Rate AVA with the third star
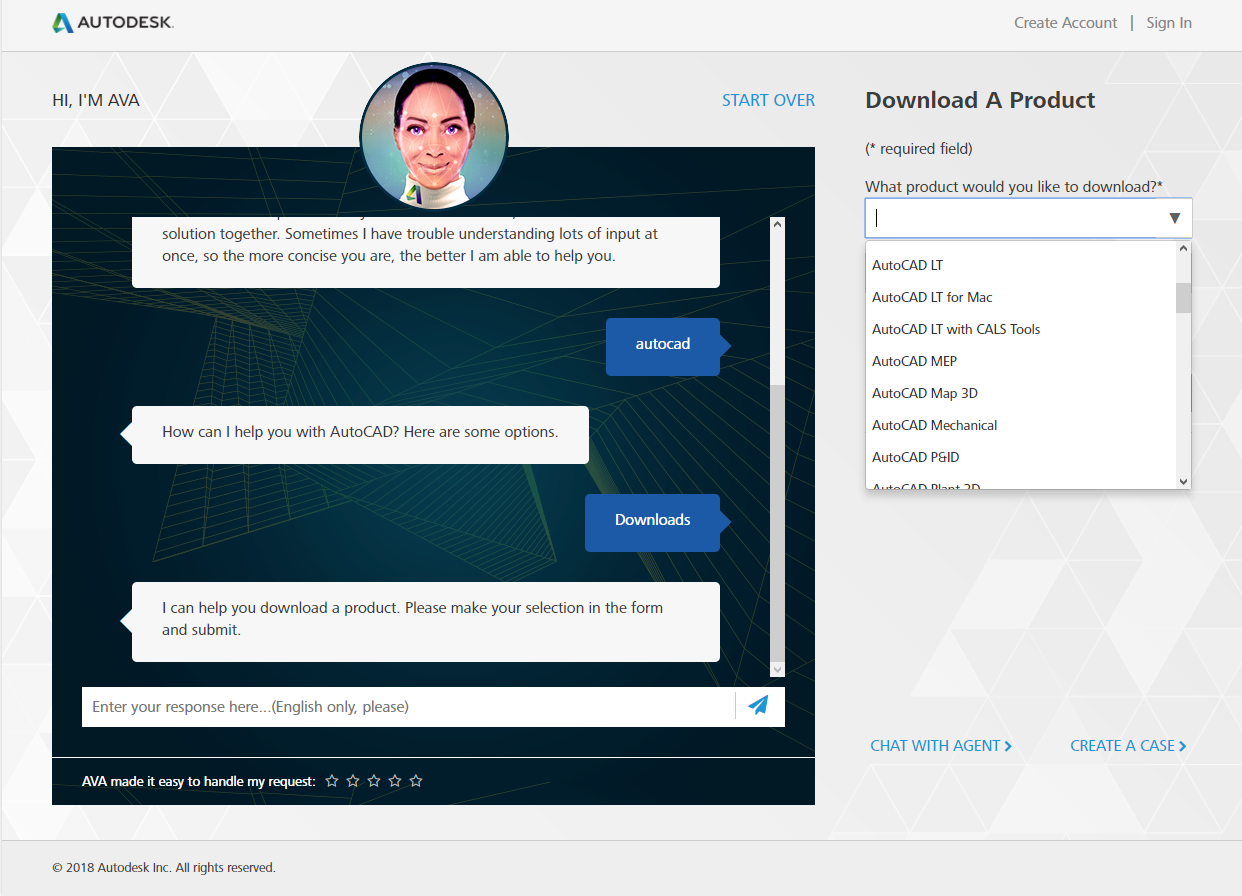This screenshot has height=896, width=1242. pyautogui.click(x=374, y=781)
